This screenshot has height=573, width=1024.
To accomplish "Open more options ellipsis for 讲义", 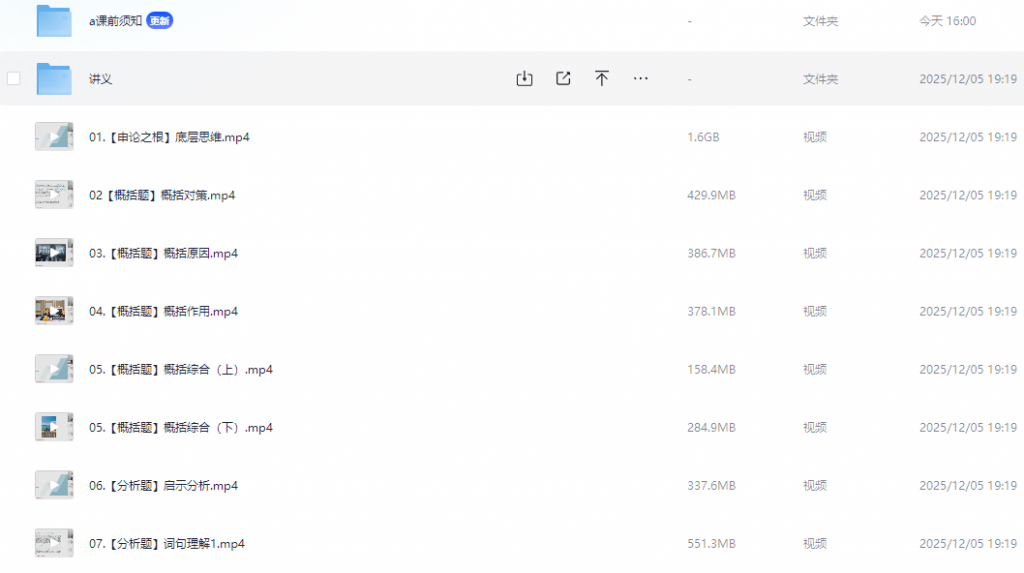I will pyautogui.click(x=641, y=79).
